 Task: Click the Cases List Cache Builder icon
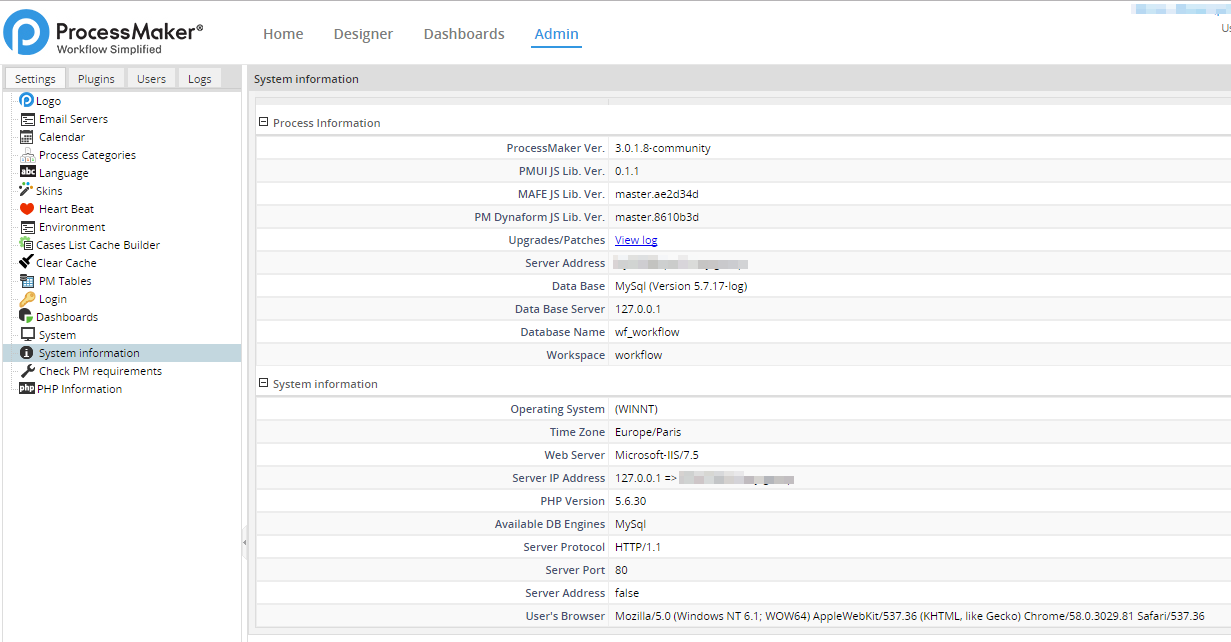coord(27,244)
